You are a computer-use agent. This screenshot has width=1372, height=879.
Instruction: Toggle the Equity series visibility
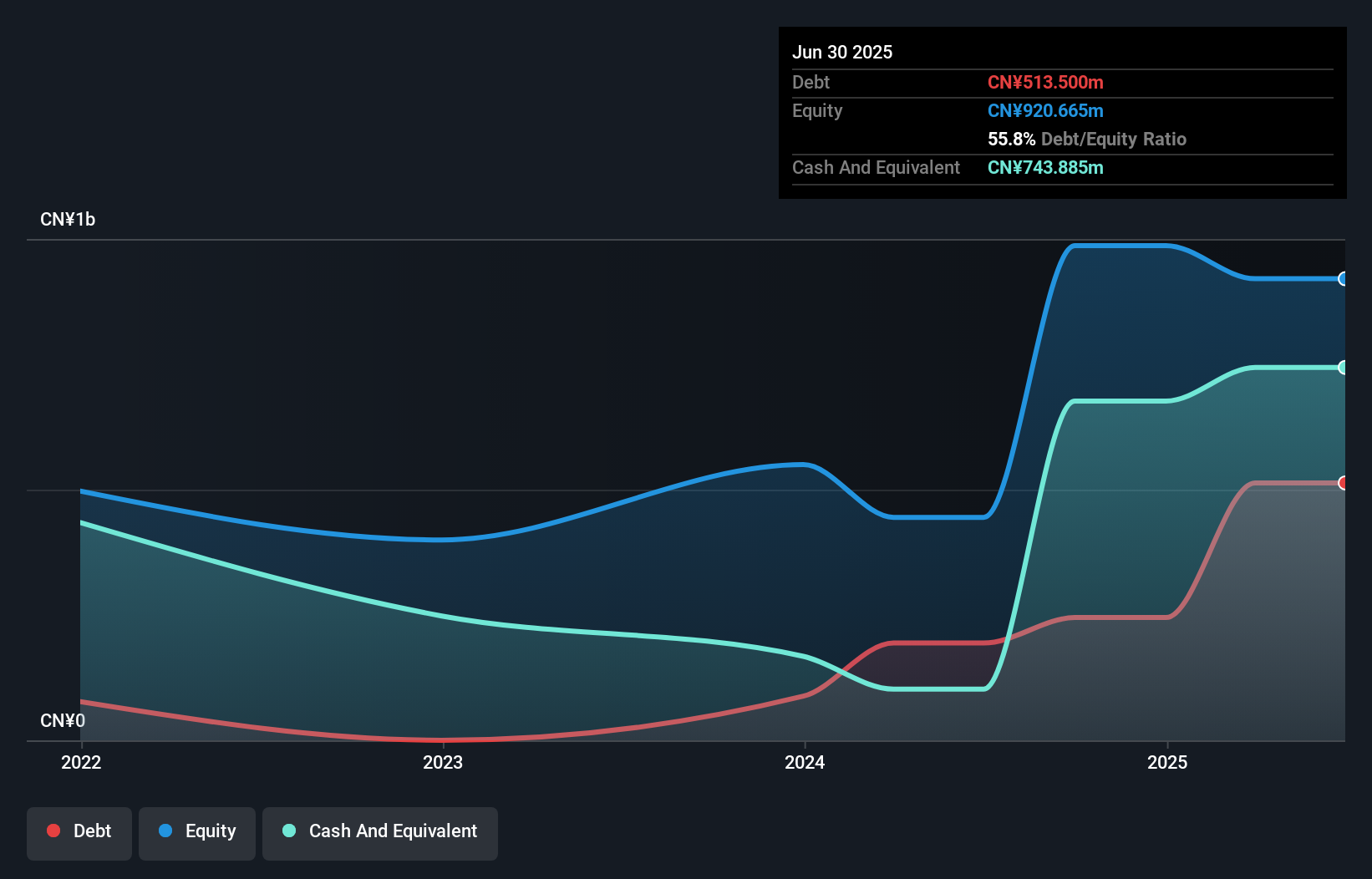196,832
